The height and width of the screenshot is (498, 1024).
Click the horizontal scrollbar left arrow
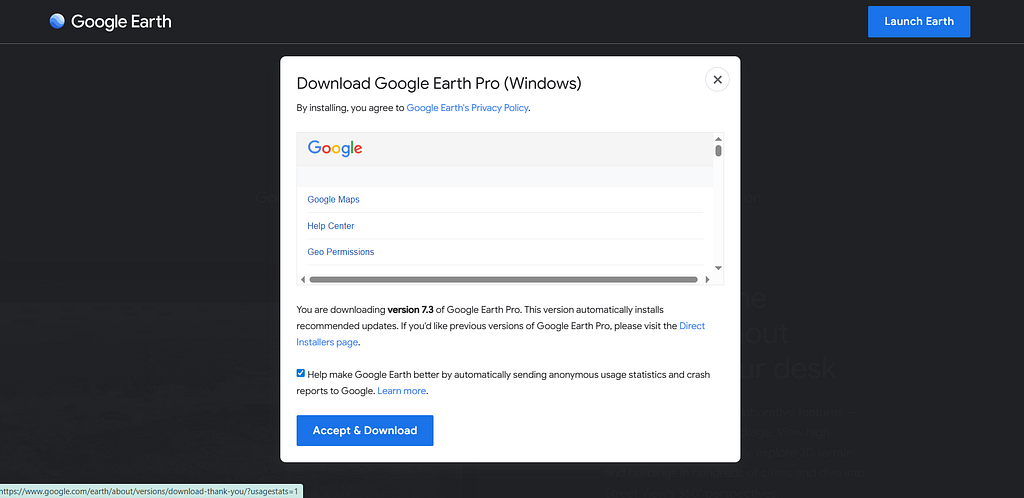point(302,279)
